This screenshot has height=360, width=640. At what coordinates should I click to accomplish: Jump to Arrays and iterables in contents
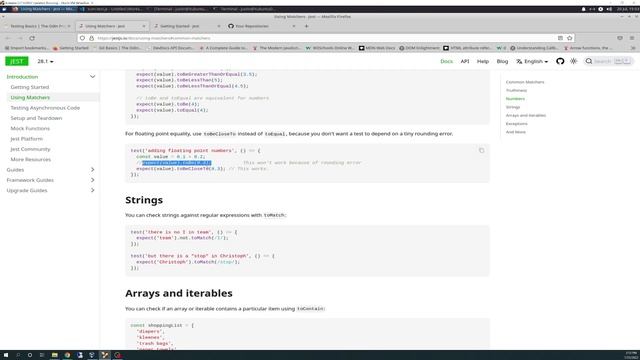[x=526, y=115]
